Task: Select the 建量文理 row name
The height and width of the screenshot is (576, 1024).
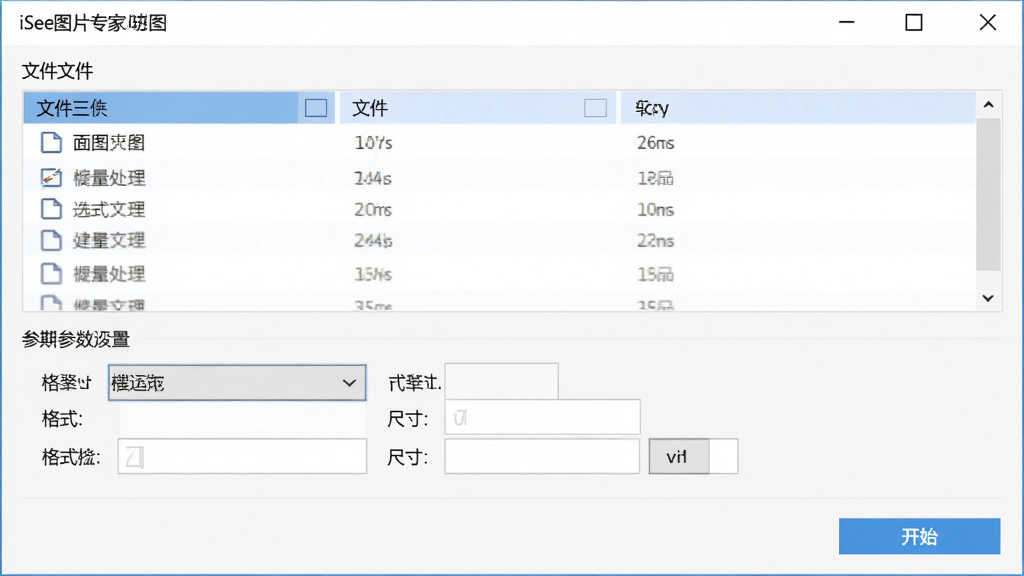Action: [109, 241]
